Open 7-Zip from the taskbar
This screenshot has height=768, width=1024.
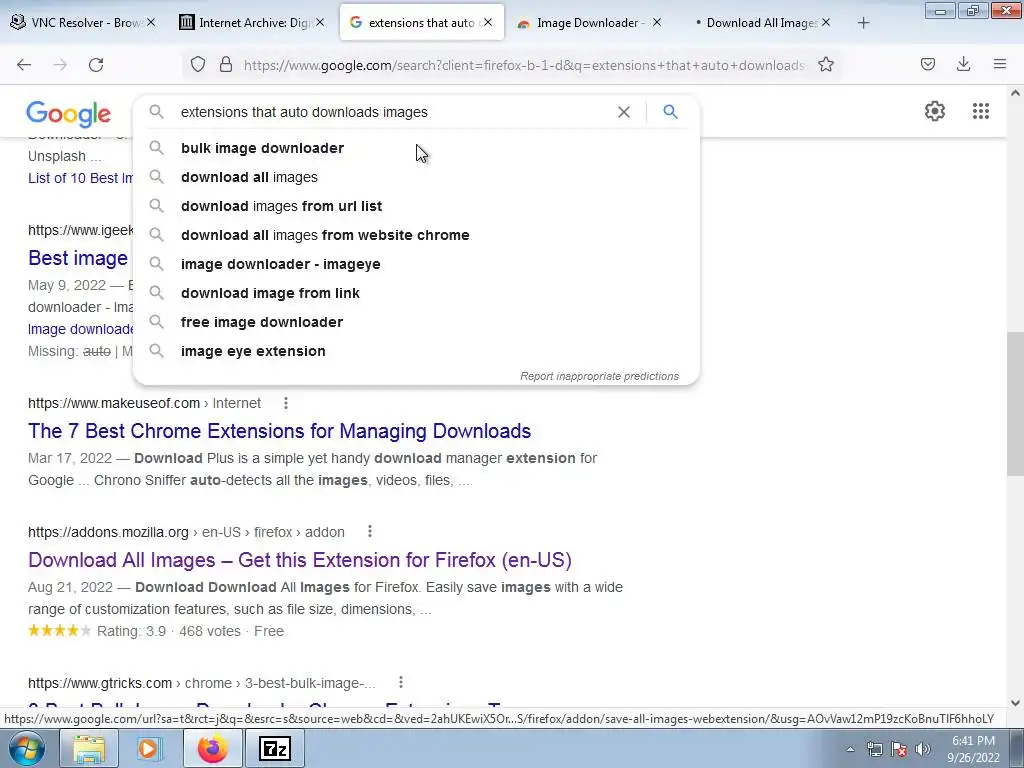coord(274,748)
